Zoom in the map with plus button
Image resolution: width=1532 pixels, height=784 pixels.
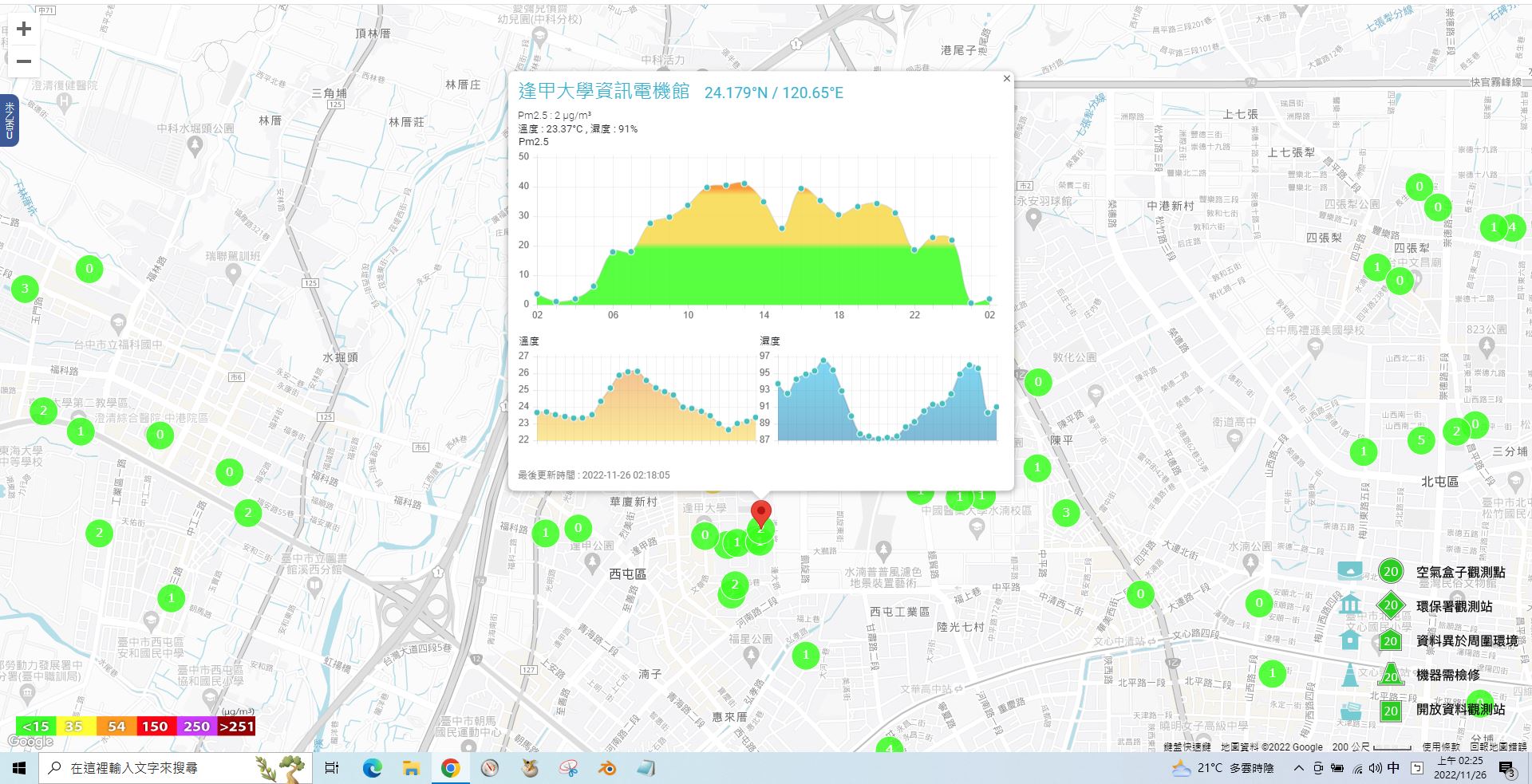[x=24, y=29]
